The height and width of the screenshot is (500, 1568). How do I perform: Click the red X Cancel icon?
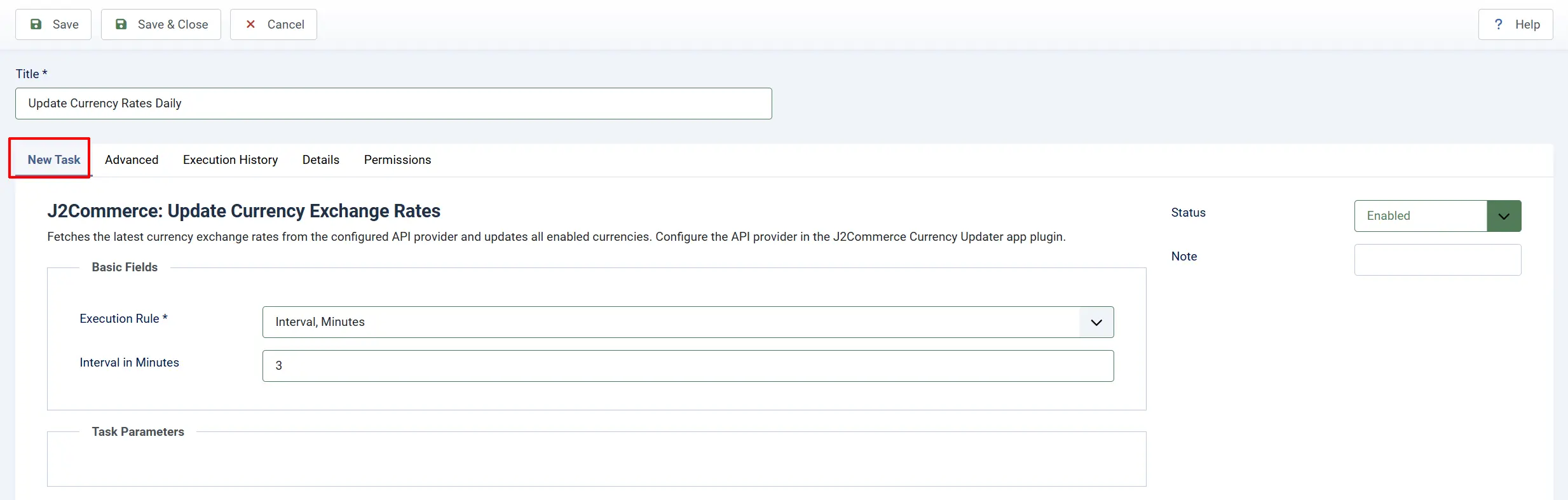click(x=250, y=24)
